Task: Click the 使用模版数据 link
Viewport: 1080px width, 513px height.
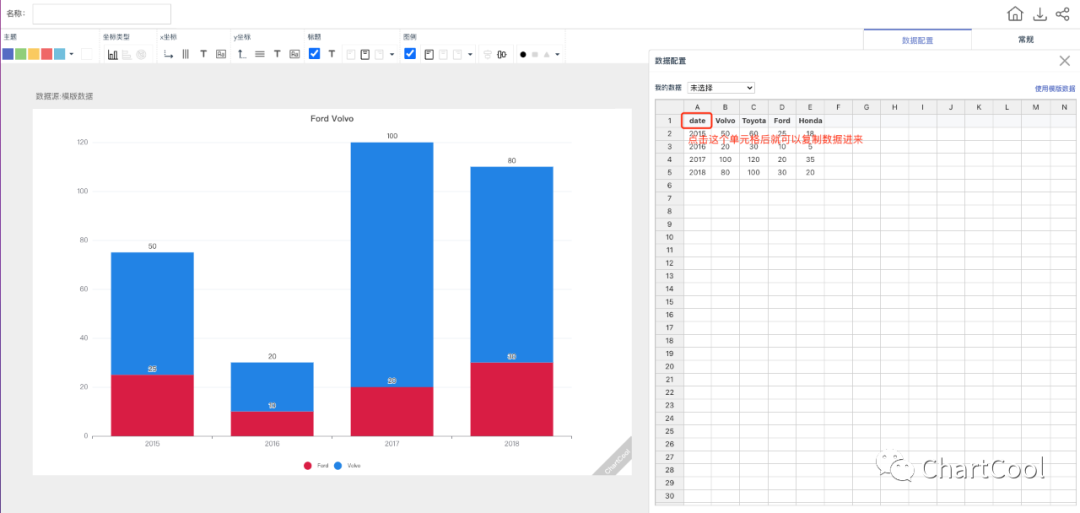Action: pyautogui.click(x=1054, y=89)
